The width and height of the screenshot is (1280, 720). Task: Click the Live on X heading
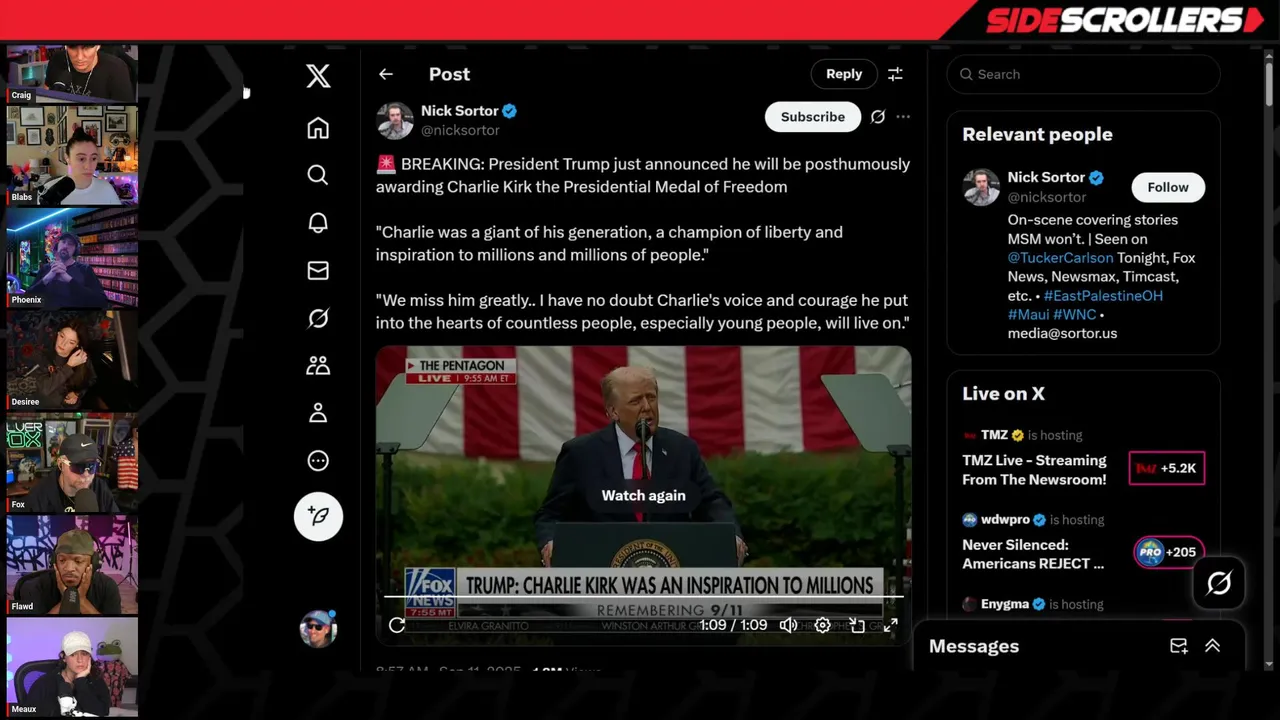(x=1003, y=394)
